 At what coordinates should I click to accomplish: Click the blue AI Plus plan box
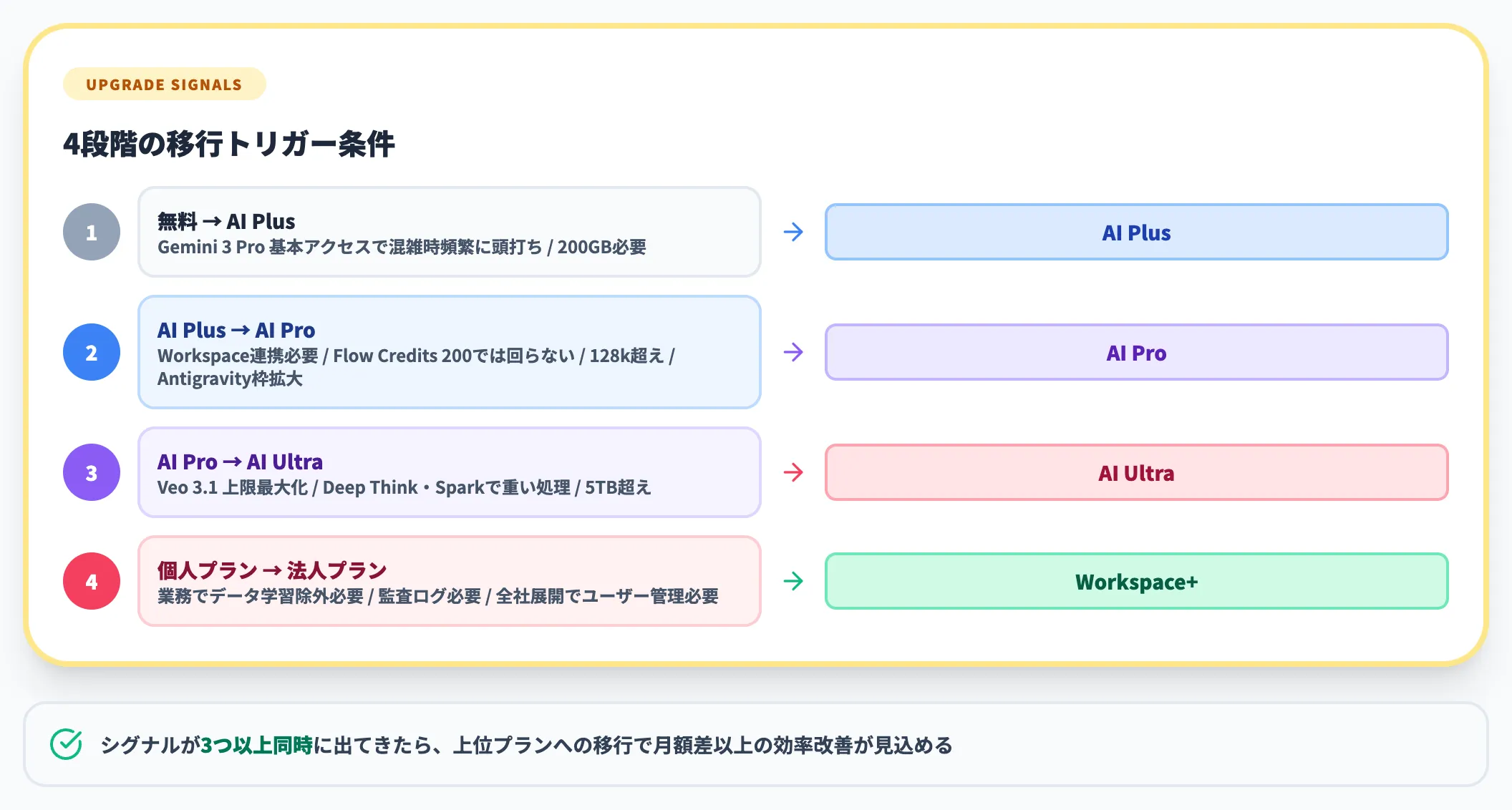(1136, 232)
